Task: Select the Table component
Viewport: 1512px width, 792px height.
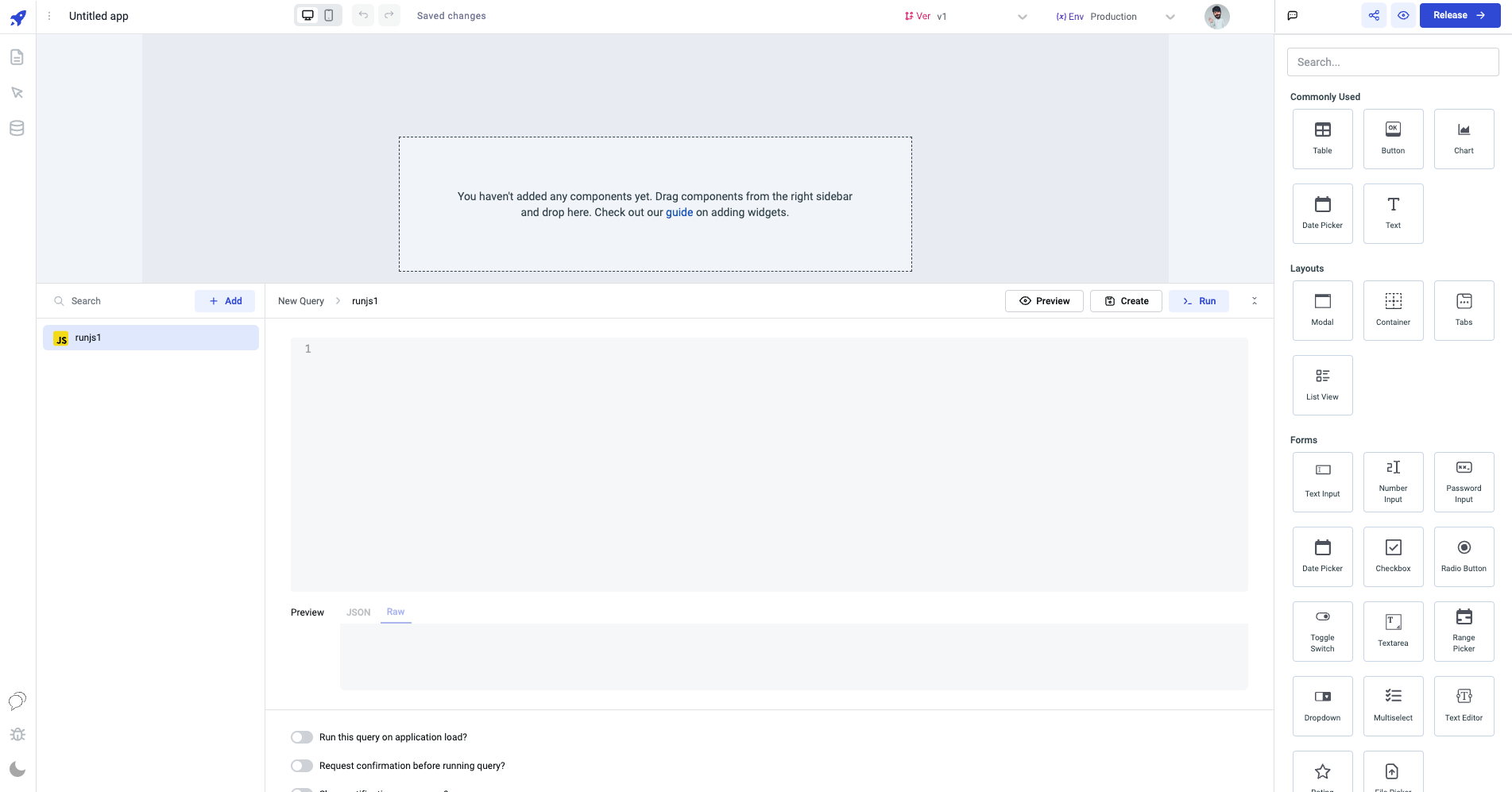Action: point(1322,138)
